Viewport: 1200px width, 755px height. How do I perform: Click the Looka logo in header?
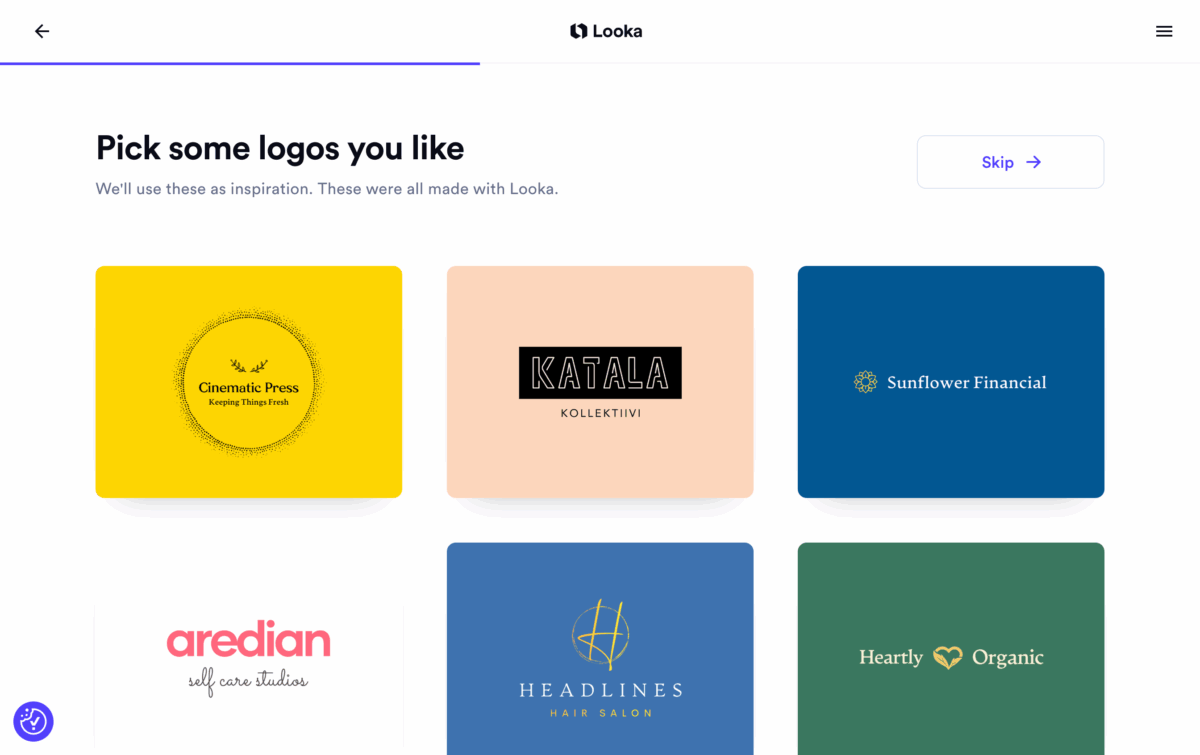coord(606,31)
